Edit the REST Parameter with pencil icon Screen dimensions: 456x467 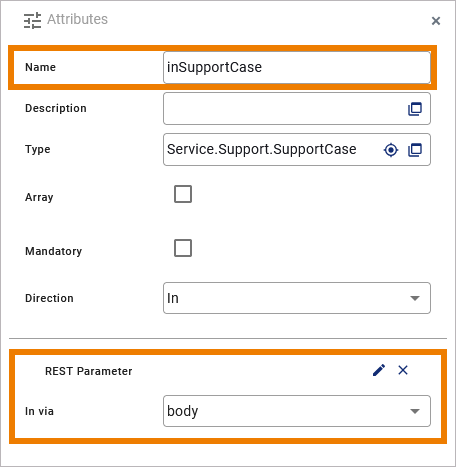(x=379, y=370)
